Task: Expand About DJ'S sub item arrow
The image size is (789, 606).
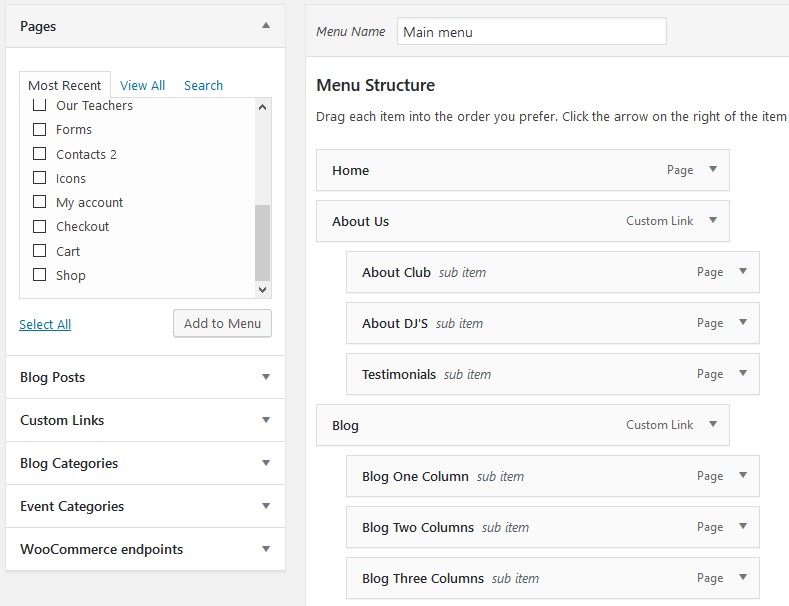Action: pyautogui.click(x=743, y=323)
